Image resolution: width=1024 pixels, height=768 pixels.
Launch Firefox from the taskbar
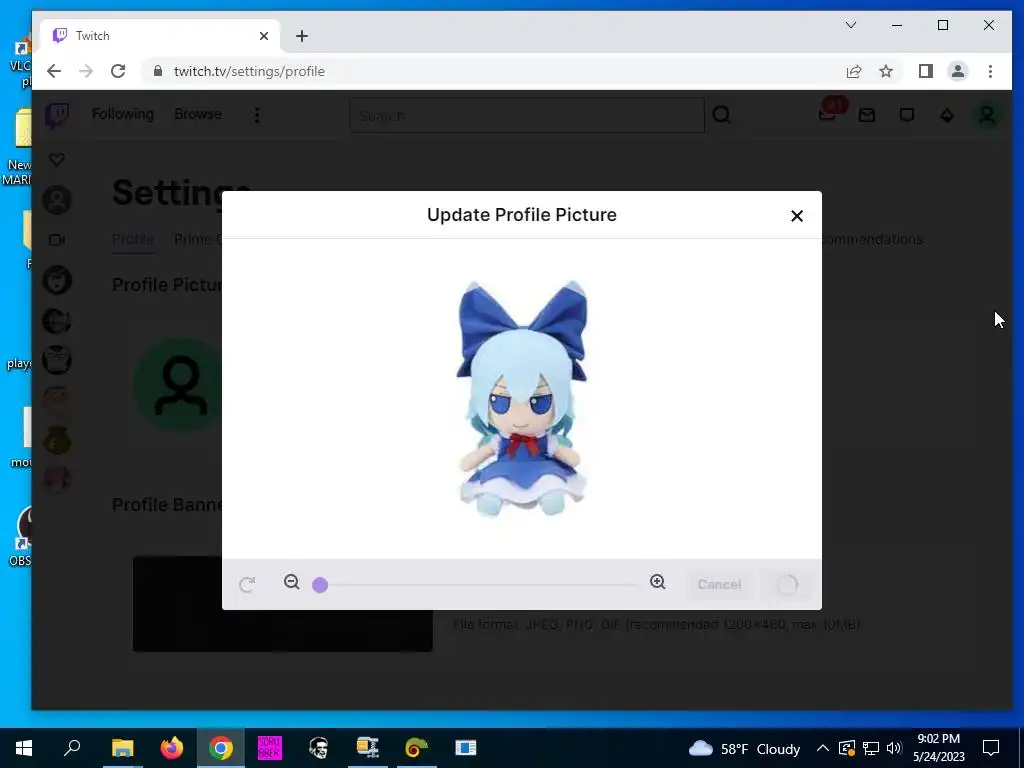[x=172, y=748]
